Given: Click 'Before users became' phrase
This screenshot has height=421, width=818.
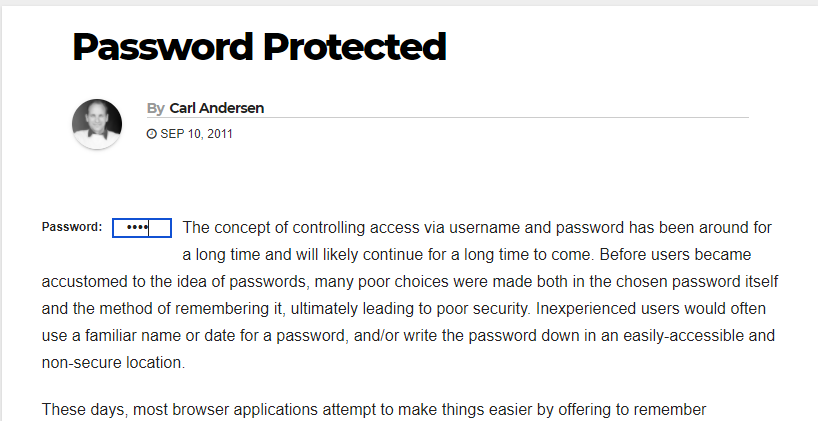Looking at the screenshot, I should click(x=675, y=255).
